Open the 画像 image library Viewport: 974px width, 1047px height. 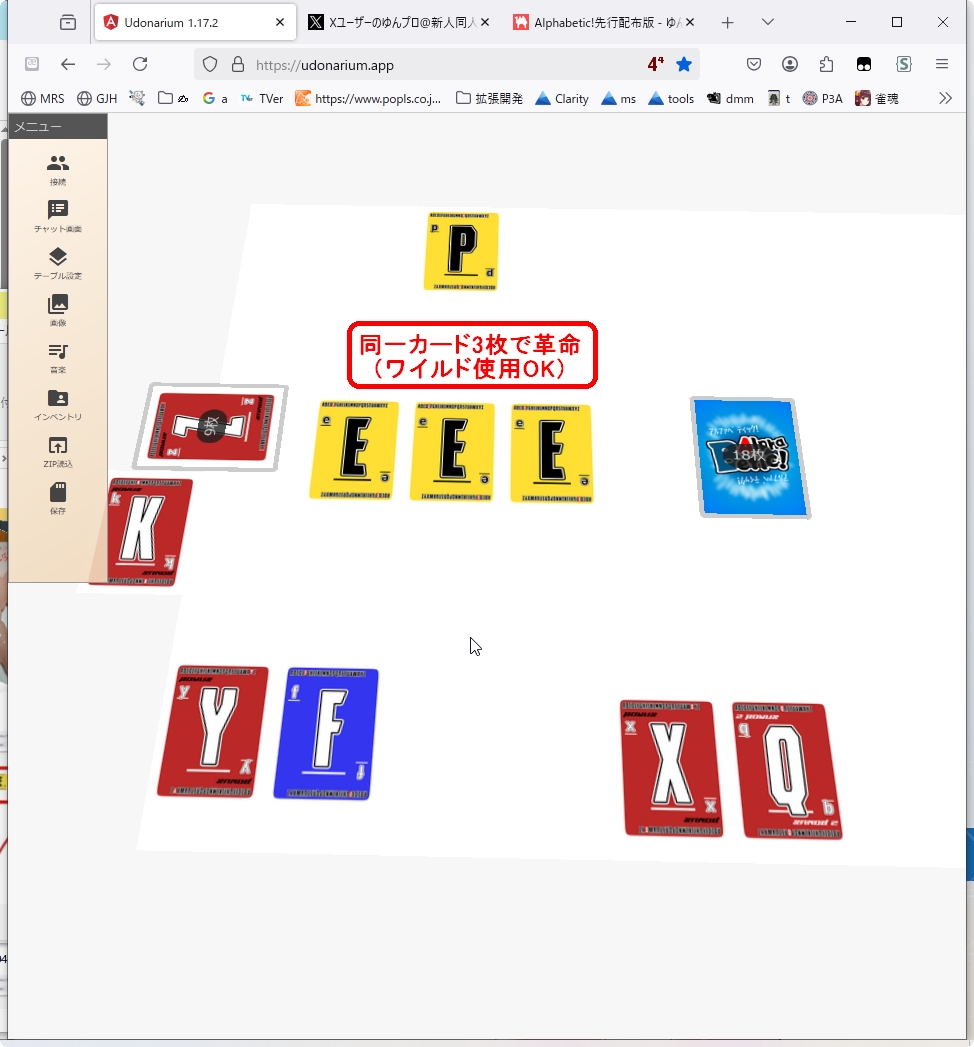pyautogui.click(x=58, y=310)
